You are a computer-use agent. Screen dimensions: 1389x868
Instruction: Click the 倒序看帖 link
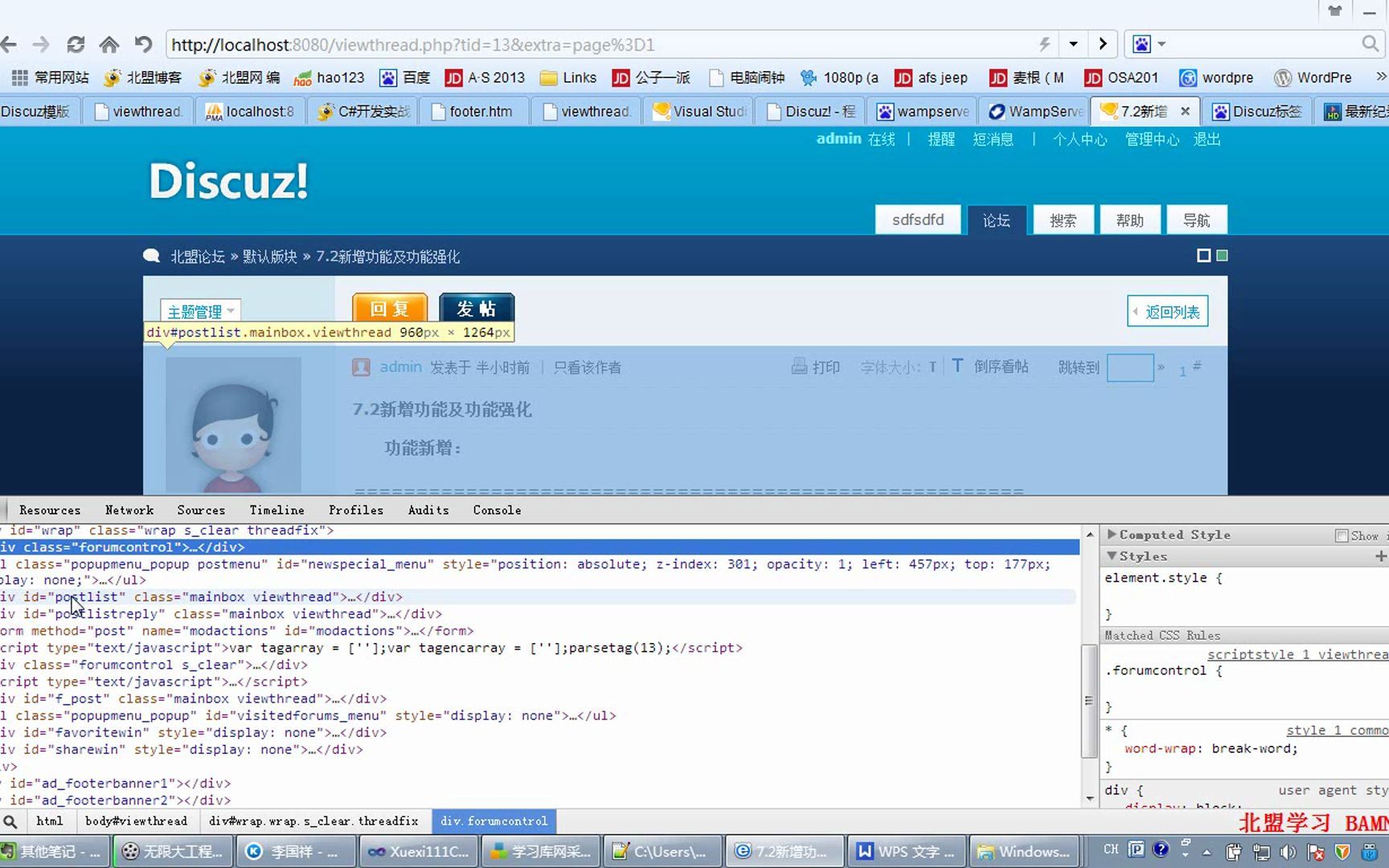pos(1001,366)
